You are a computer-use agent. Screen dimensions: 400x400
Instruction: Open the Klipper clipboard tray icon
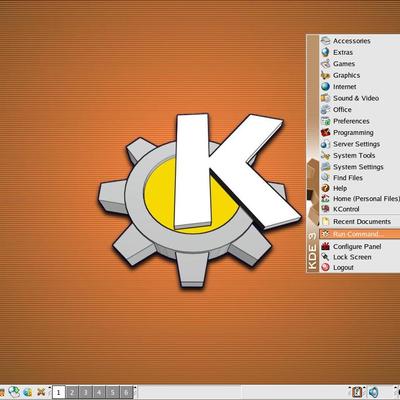click(x=358, y=392)
